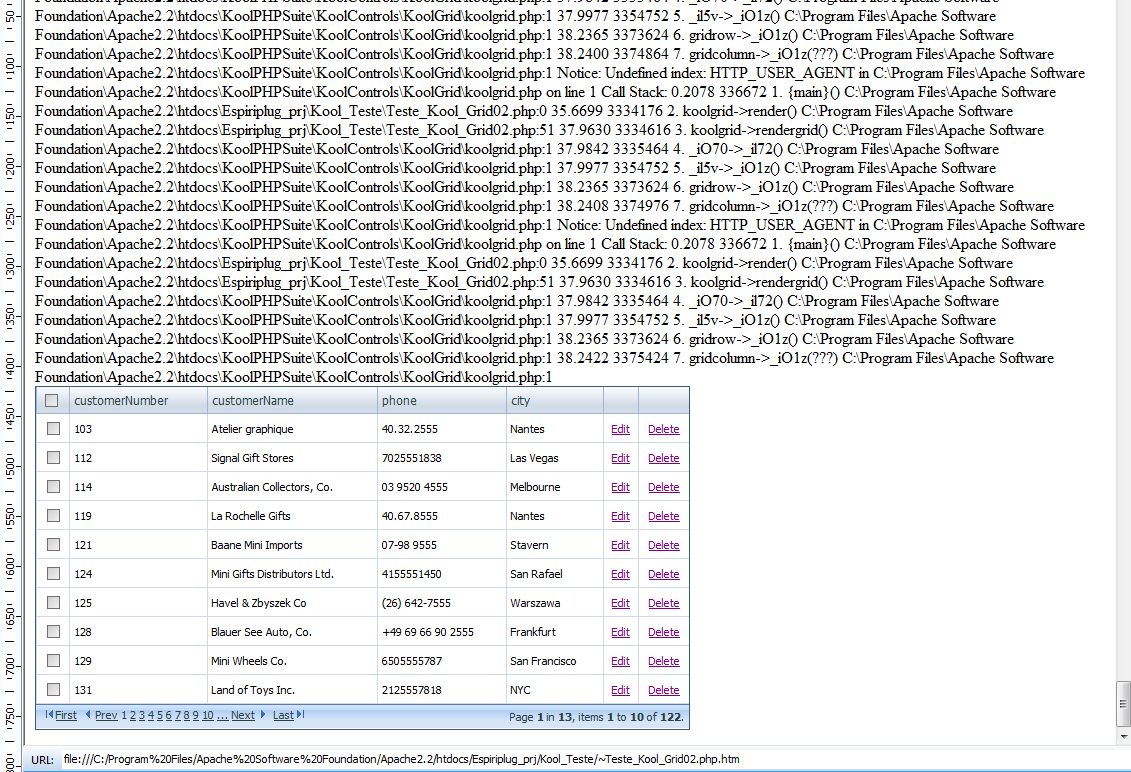This screenshot has height=772, width=1131.
Task: Click the Prev arrow icon in pager
Action: pos(88,714)
